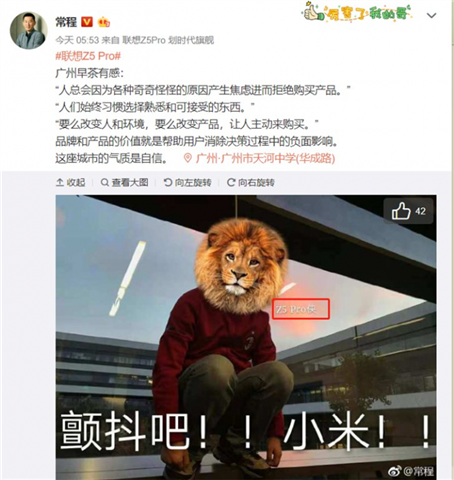
Task: Click the collapse upload-arrow icon
Action: [60, 182]
